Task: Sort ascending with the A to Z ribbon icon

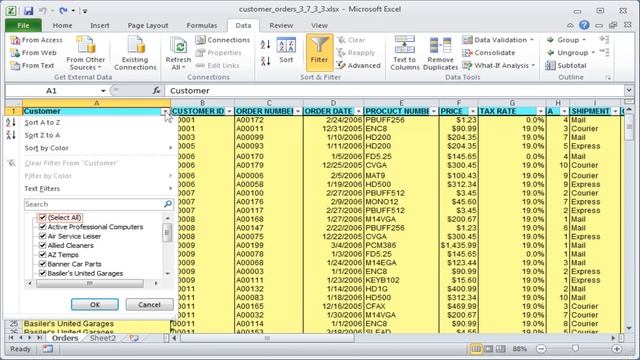Action: (x=265, y=44)
